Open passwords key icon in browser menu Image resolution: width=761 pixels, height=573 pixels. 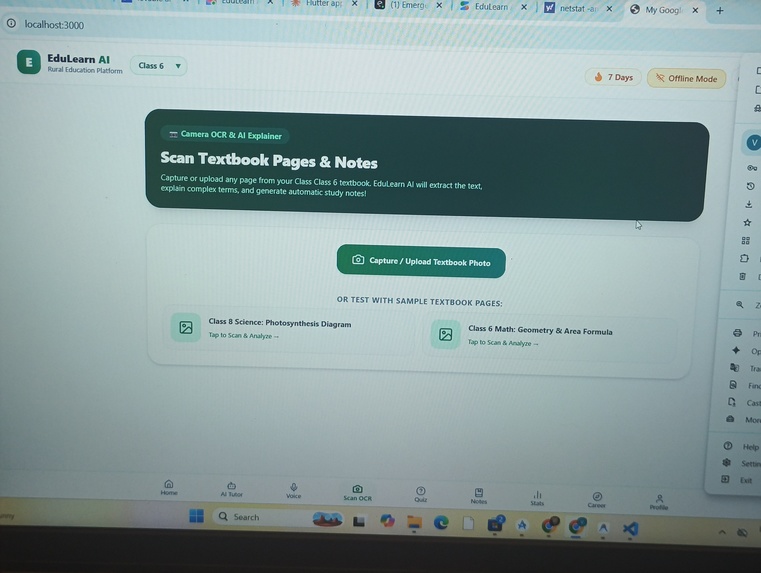[x=752, y=168]
